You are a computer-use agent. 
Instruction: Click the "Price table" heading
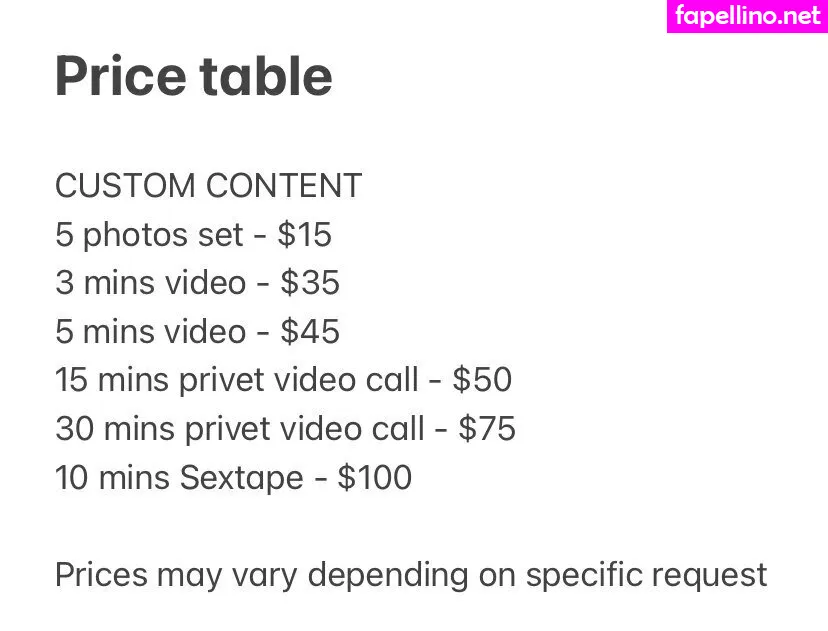coord(193,77)
